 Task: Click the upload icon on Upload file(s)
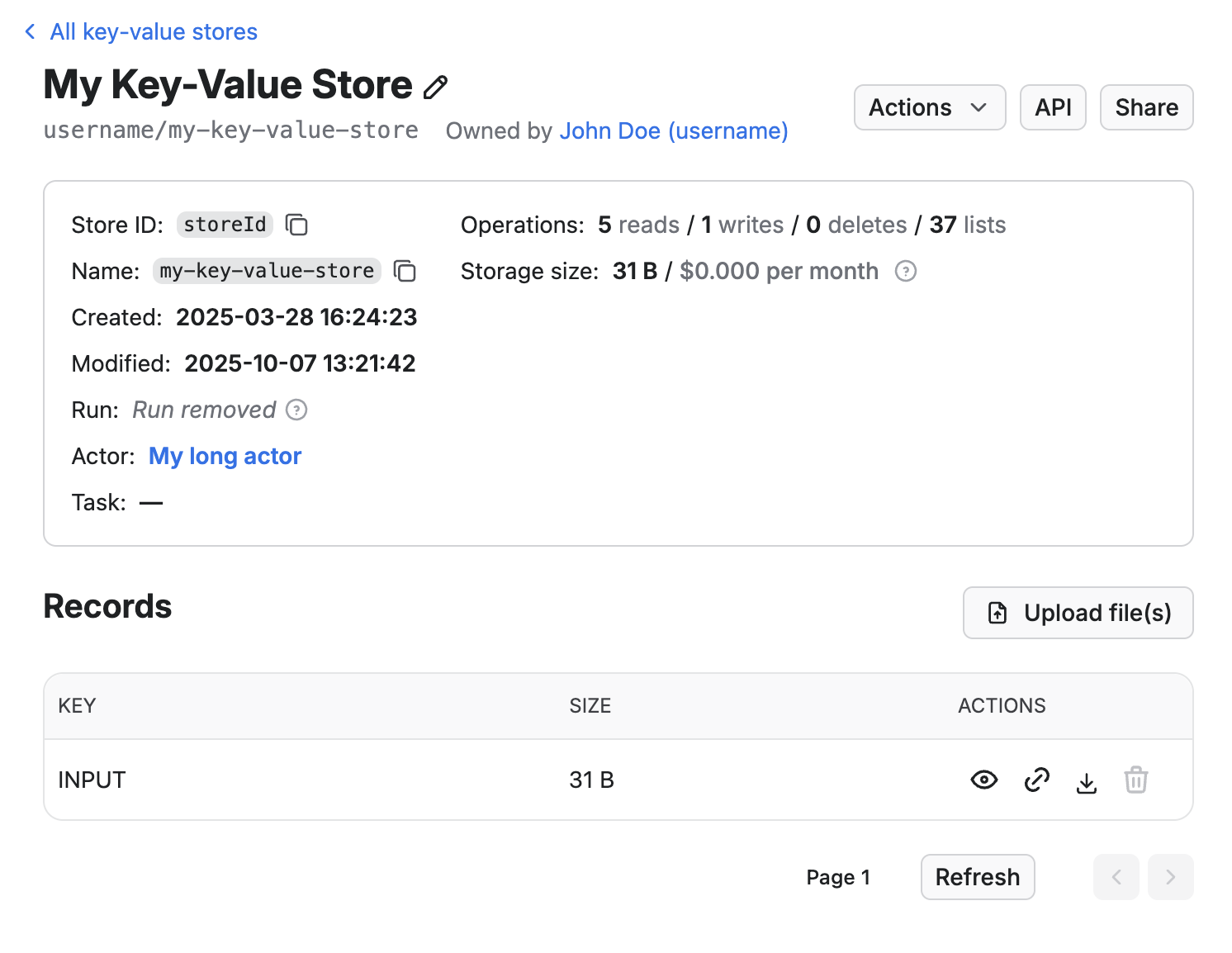point(997,613)
